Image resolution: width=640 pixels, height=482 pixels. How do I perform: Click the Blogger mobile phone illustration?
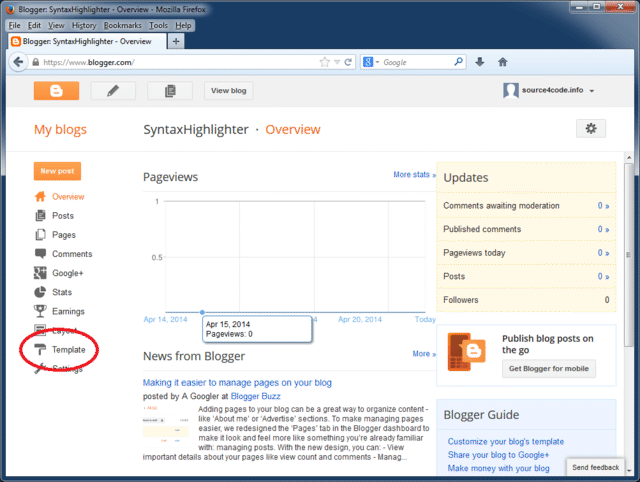467,351
